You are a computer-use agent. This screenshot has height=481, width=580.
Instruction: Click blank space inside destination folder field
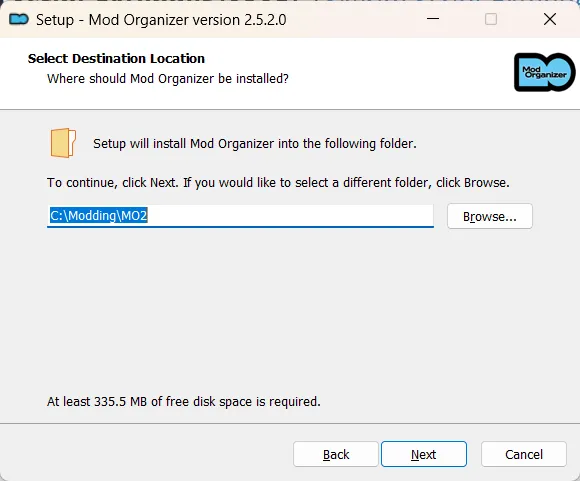click(290, 215)
